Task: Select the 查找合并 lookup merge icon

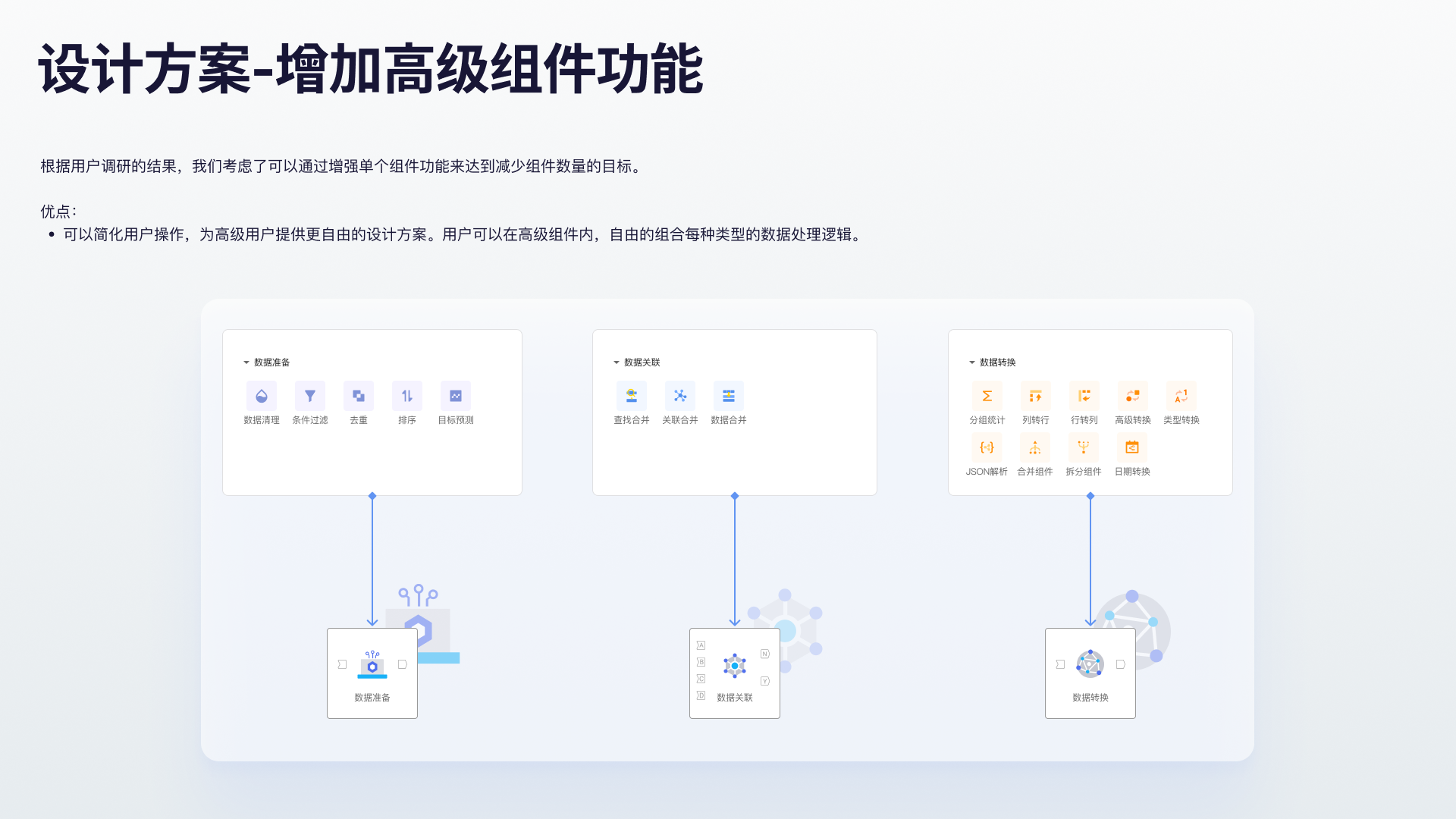Action: pos(632,396)
